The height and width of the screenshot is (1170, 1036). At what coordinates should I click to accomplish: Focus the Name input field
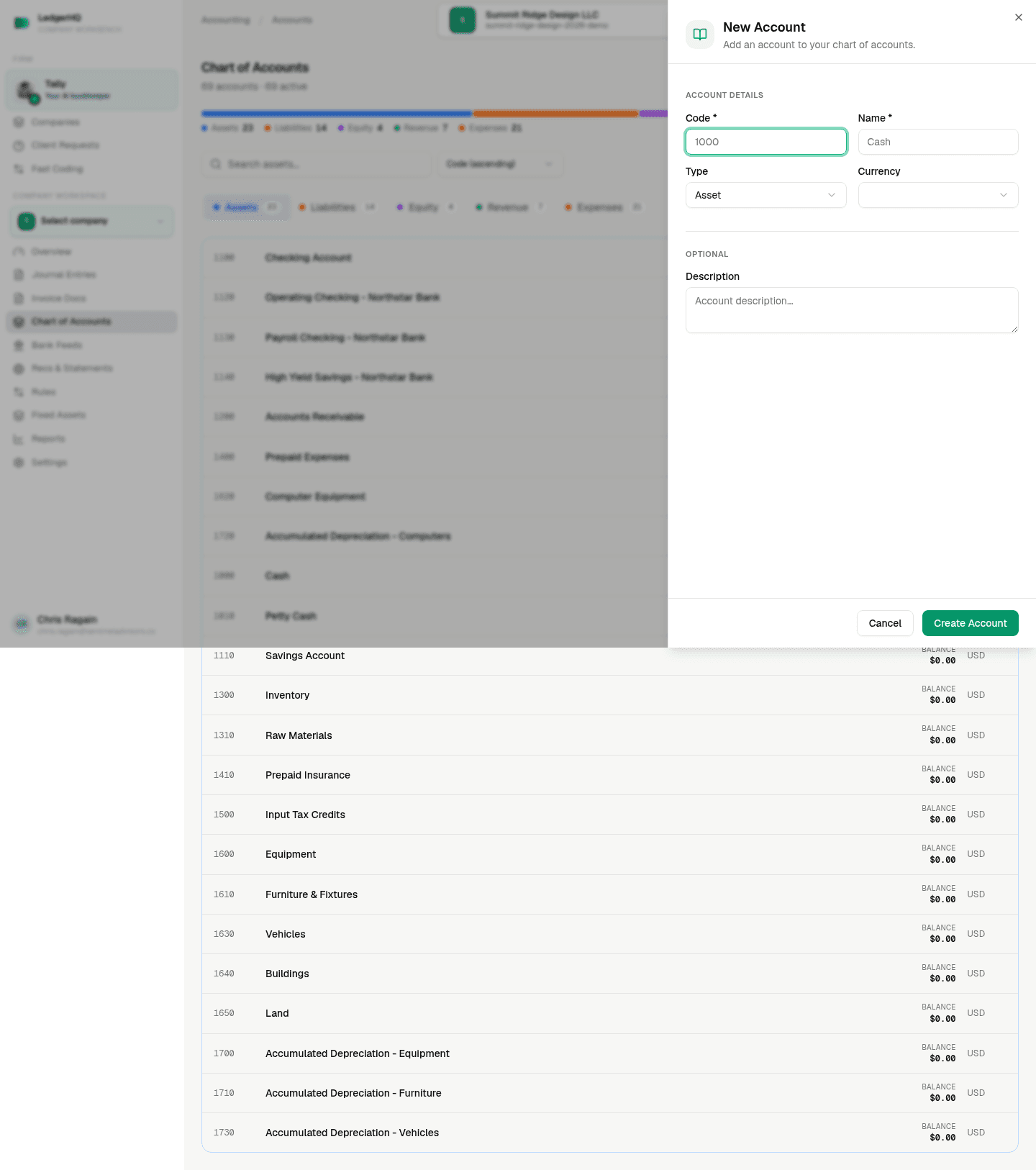point(938,142)
